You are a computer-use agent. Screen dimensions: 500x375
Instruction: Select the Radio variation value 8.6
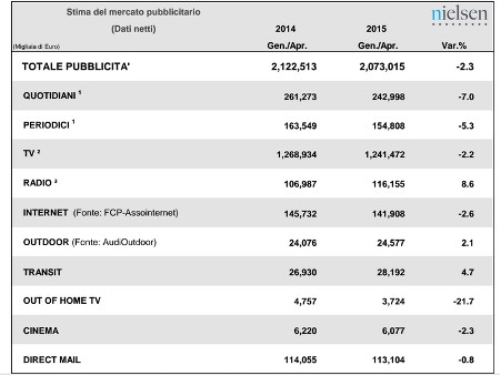[x=467, y=184]
